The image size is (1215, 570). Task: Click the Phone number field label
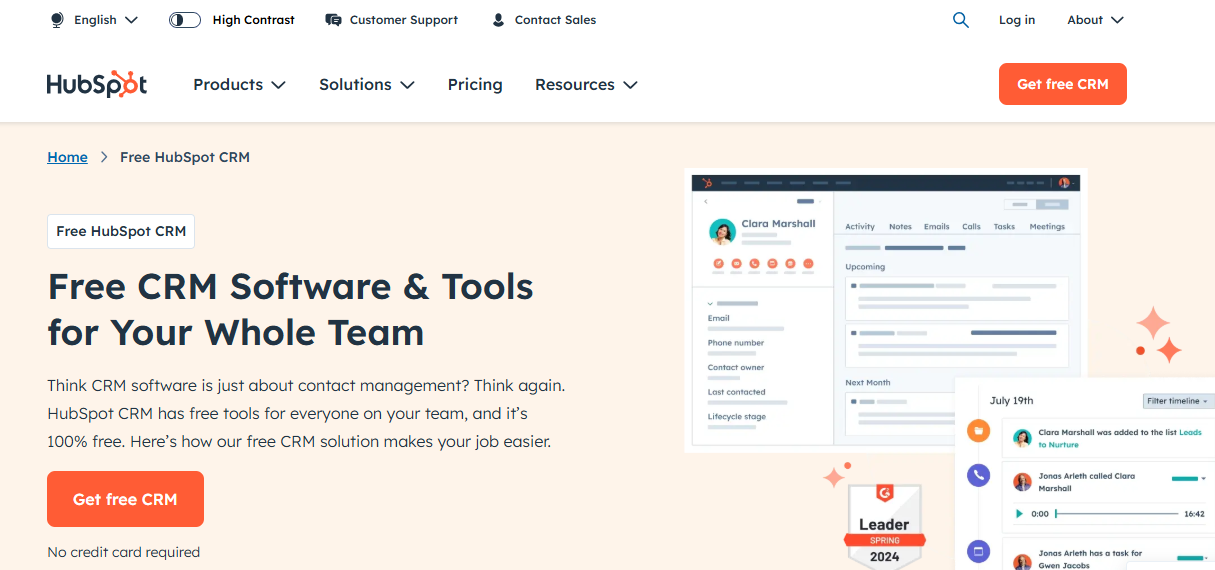(736, 343)
